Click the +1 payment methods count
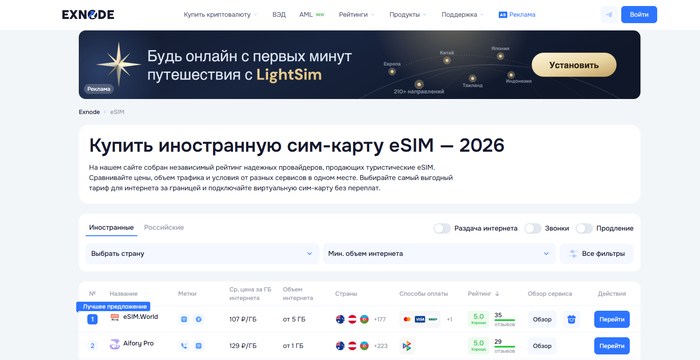This screenshot has width=700, height=360. pyautogui.click(x=450, y=319)
